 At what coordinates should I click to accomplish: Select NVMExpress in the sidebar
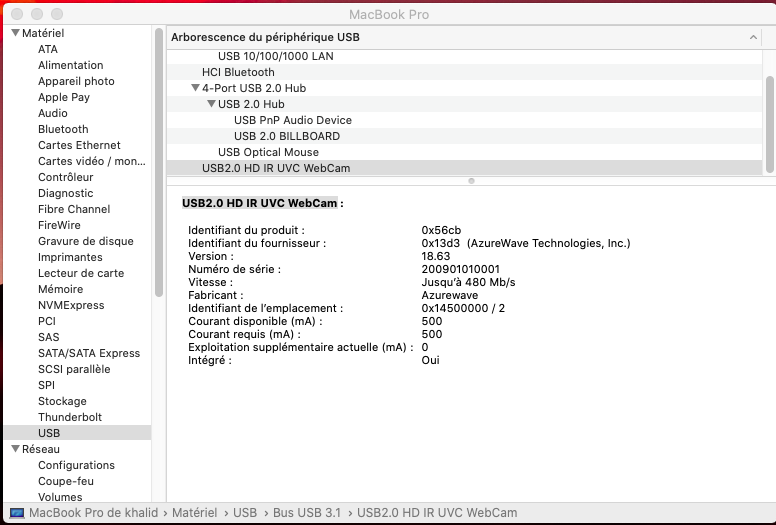[71, 305]
